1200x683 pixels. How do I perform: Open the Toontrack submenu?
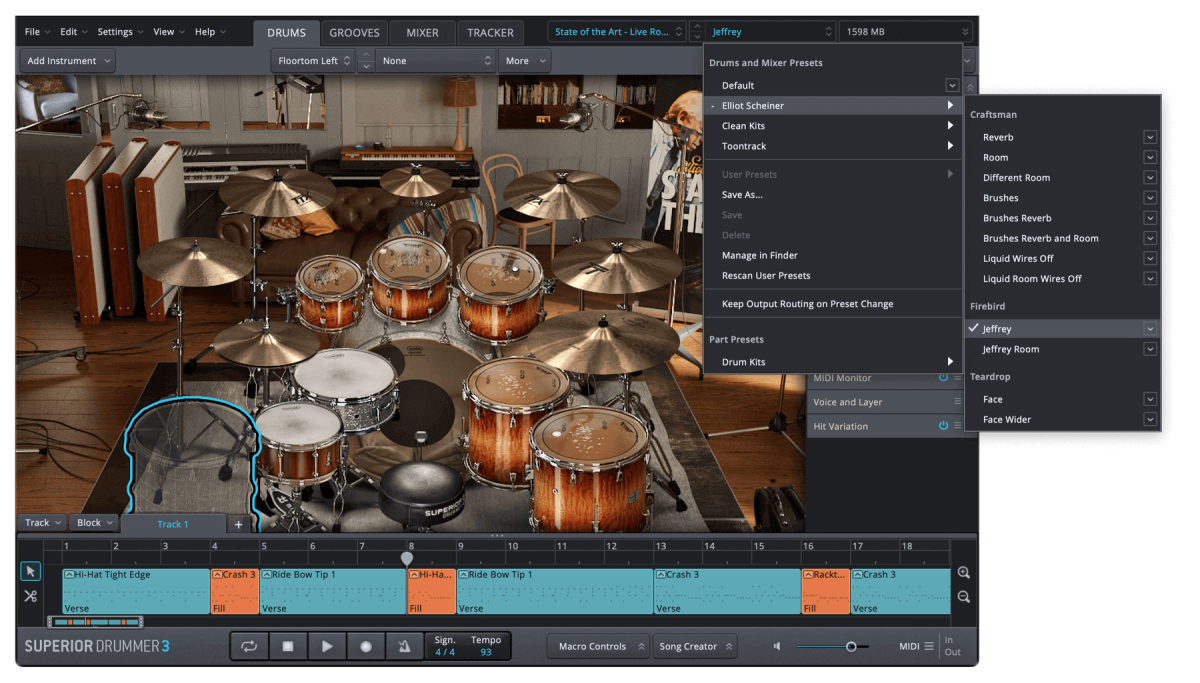(x=834, y=146)
